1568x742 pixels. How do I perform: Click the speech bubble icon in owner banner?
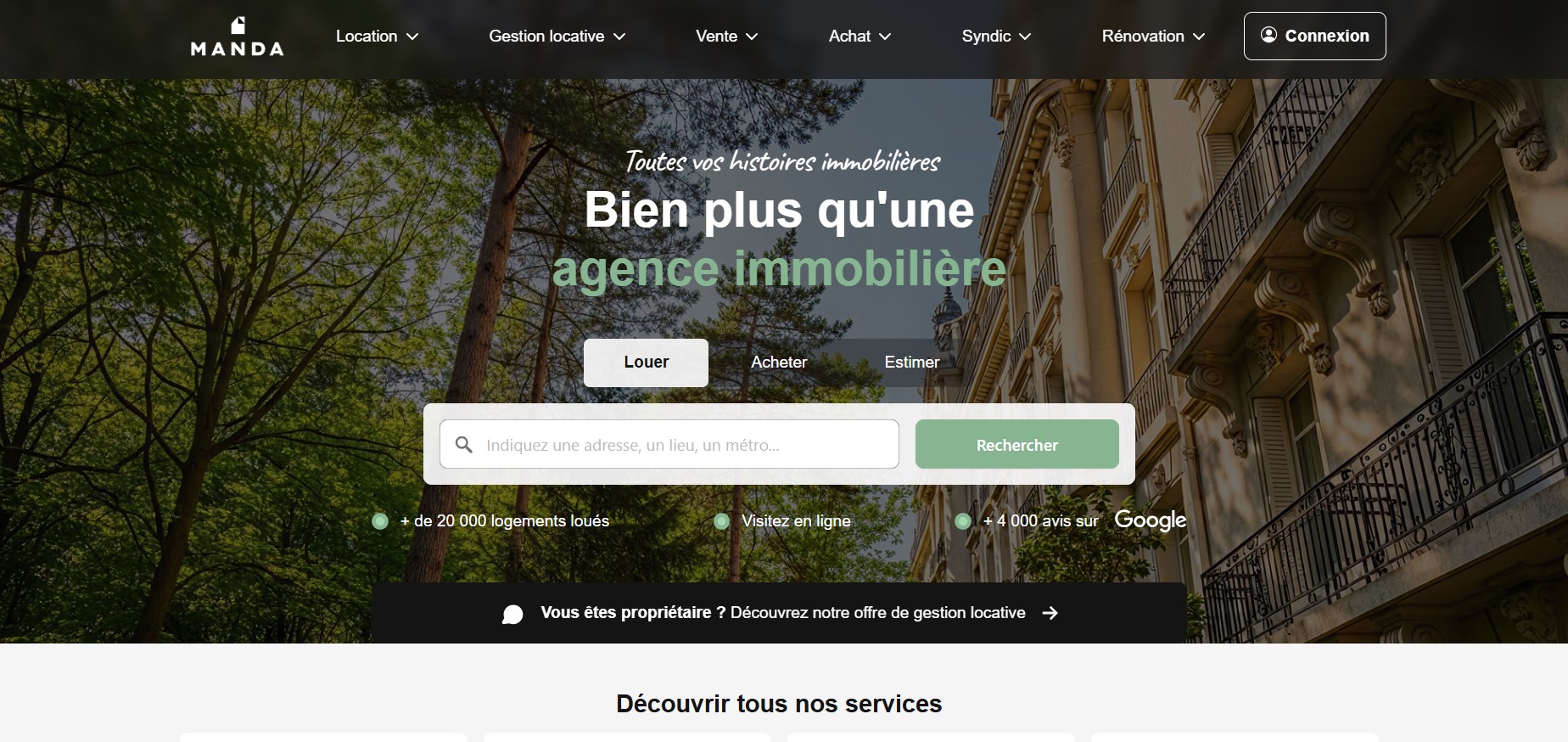(x=512, y=614)
